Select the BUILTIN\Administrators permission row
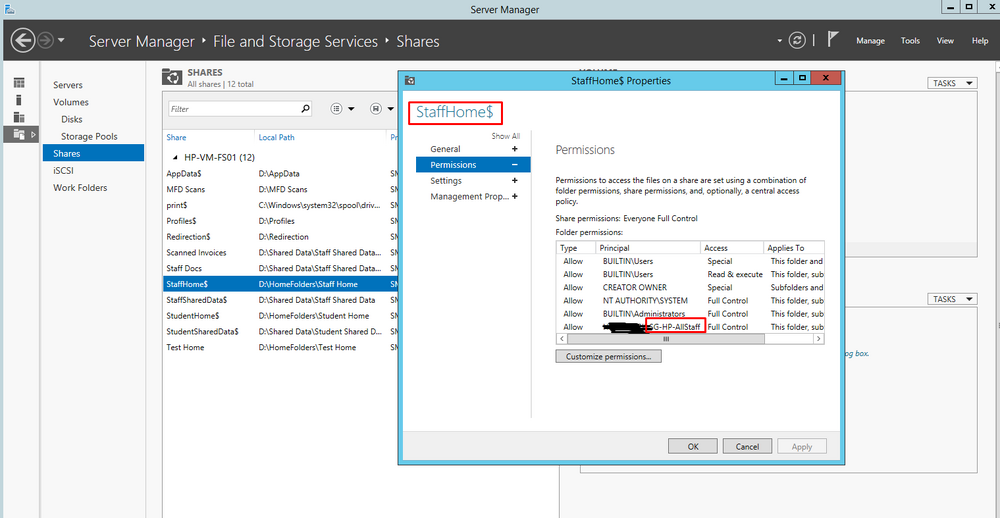This screenshot has width=1000, height=518. point(690,314)
